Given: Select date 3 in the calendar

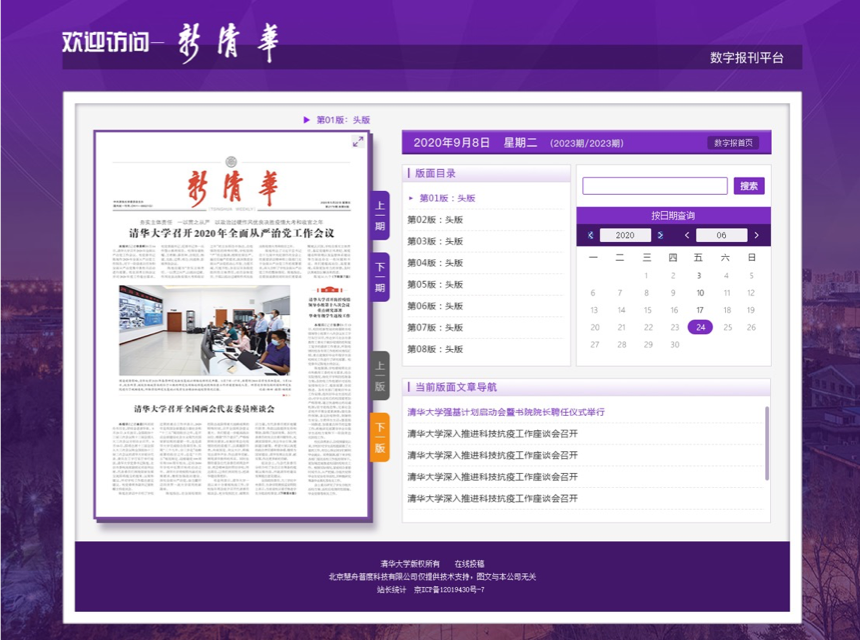Looking at the screenshot, I should [x=699, y=276].
